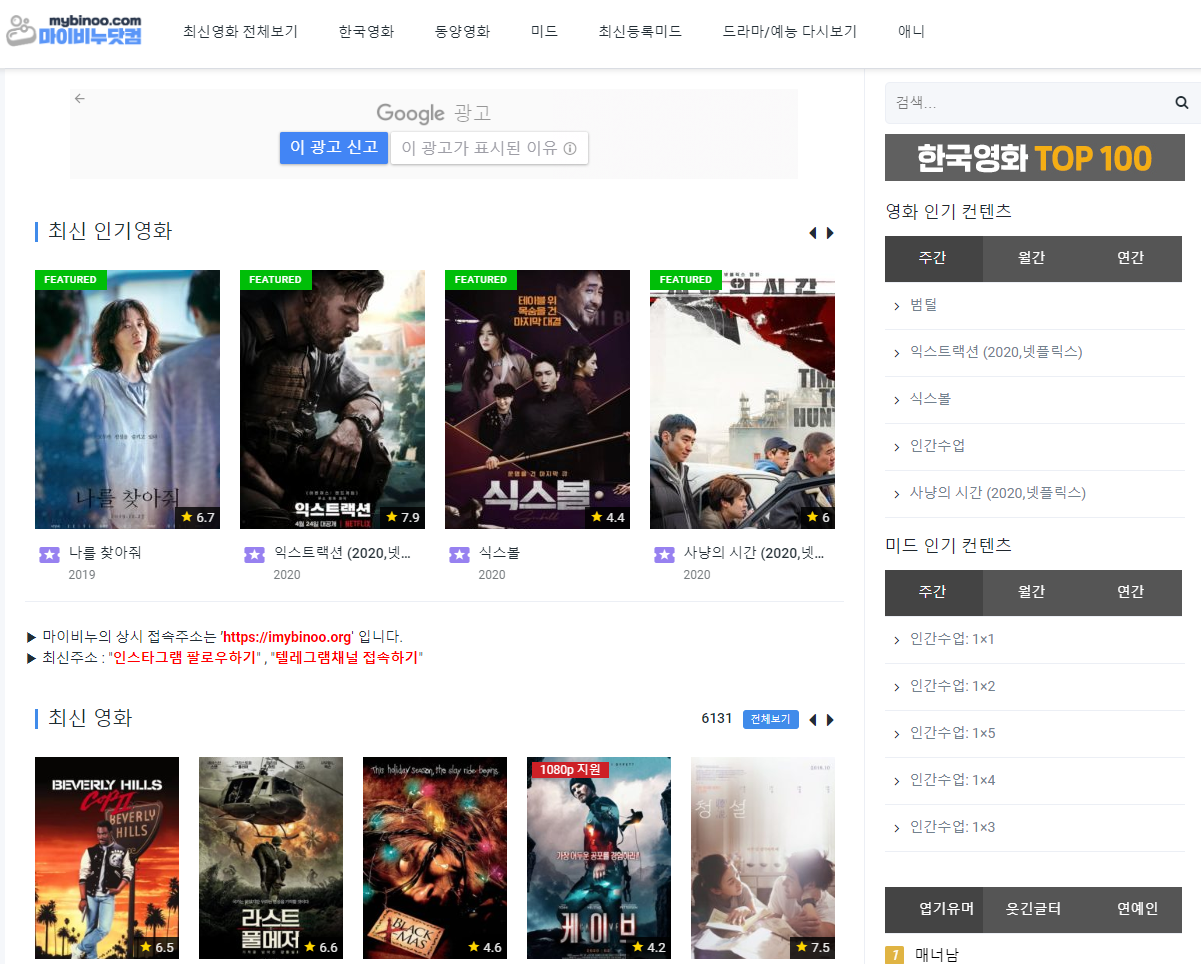Switch to 웃긴글터 tab
Screen dimensions: 1201x964
click(1032, 909)
